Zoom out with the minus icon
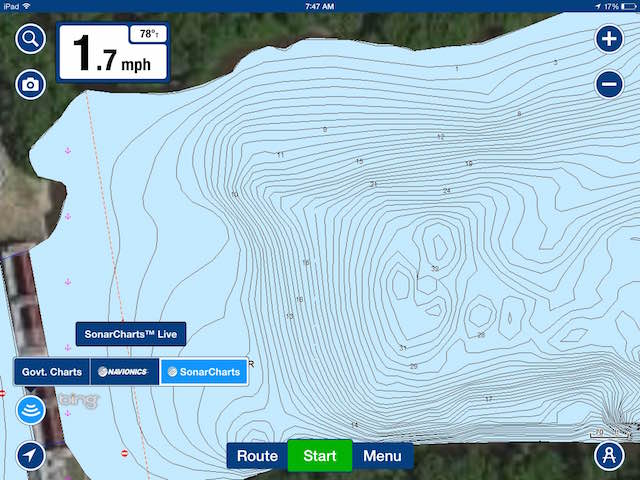640x480 pixels. pos(609,85)
